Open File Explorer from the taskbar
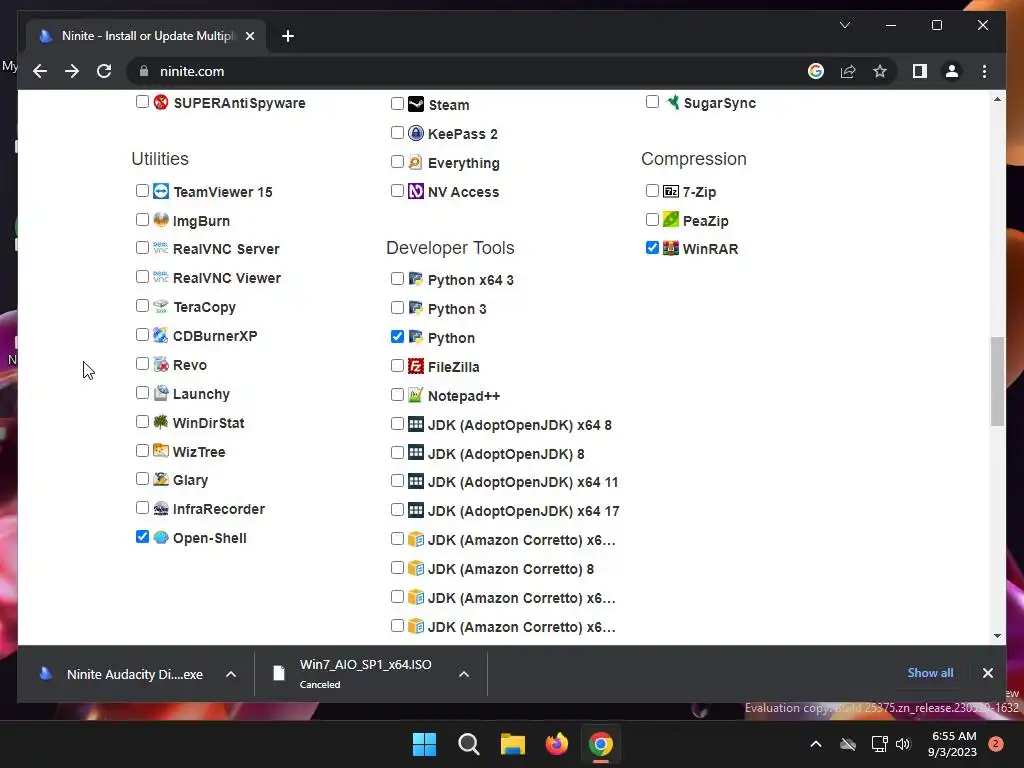The width and height of the screenshot is (1024, 768). [513, 744]
